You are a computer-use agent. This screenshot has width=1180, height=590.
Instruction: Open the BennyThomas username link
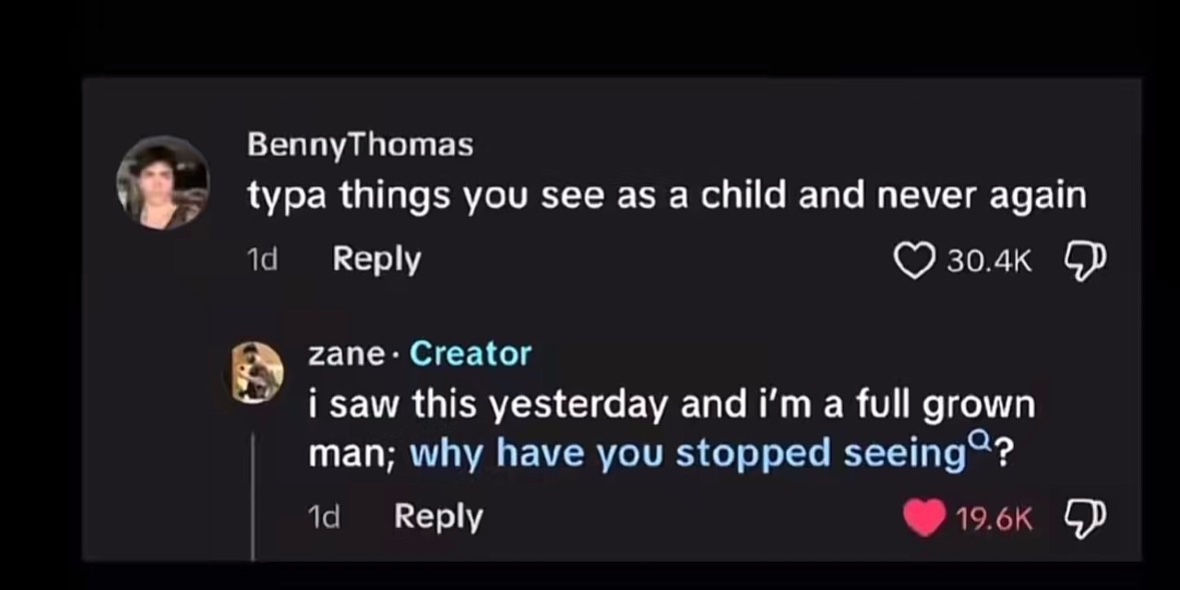tap(360, 144)
